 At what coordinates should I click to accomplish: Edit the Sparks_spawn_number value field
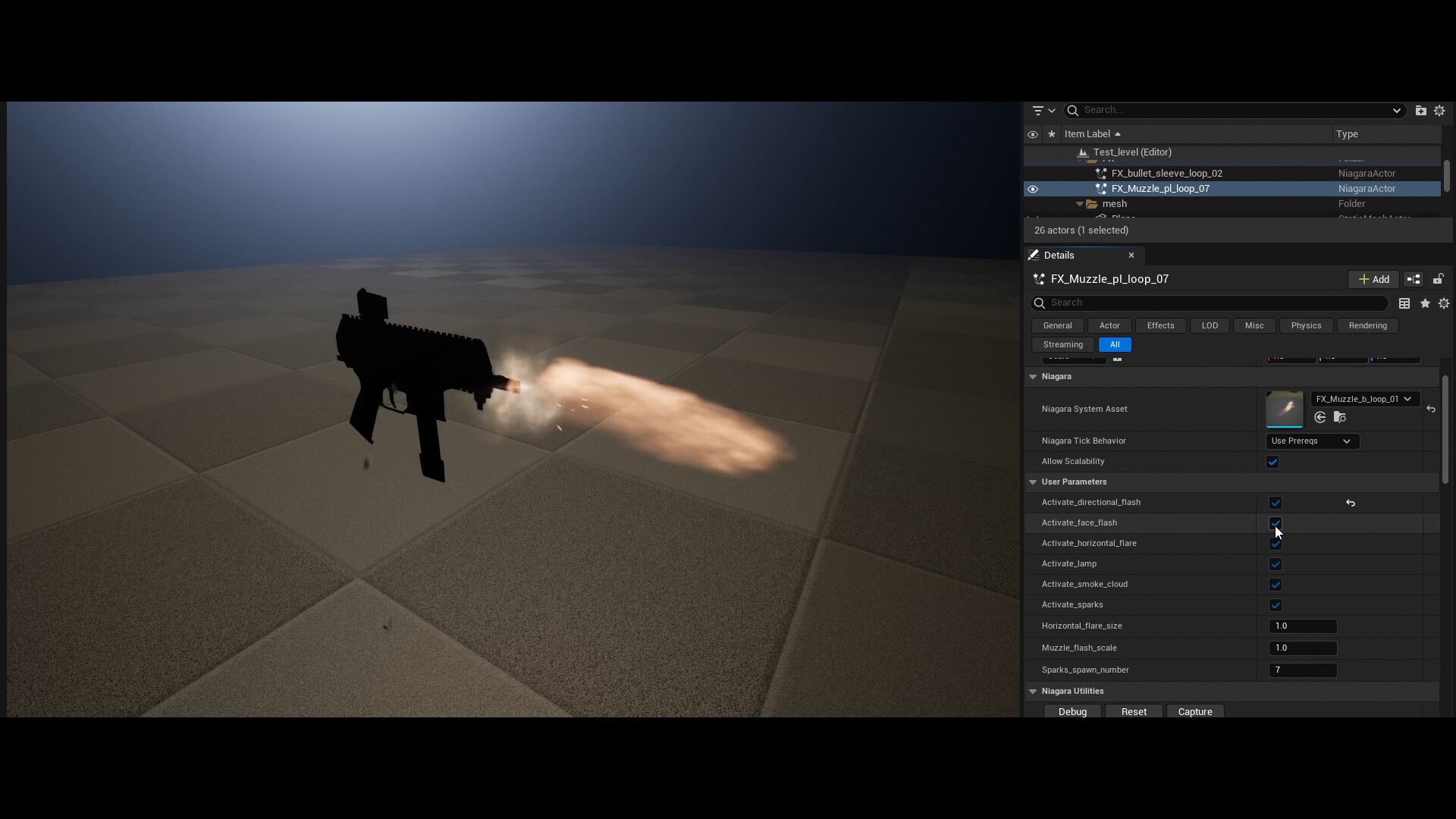[1303, 670]
